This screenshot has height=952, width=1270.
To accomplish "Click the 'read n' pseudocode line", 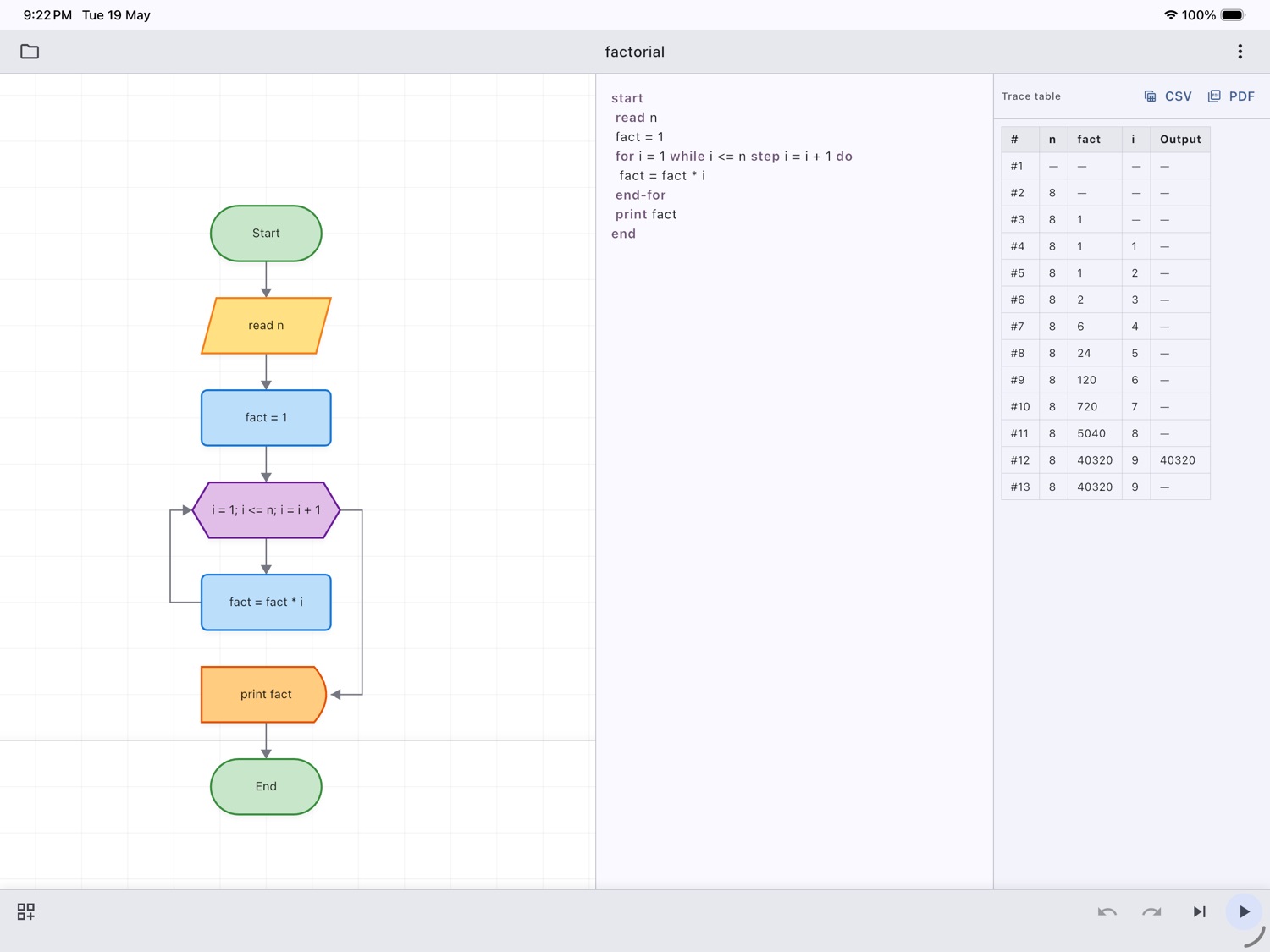I will click(636, 118).
